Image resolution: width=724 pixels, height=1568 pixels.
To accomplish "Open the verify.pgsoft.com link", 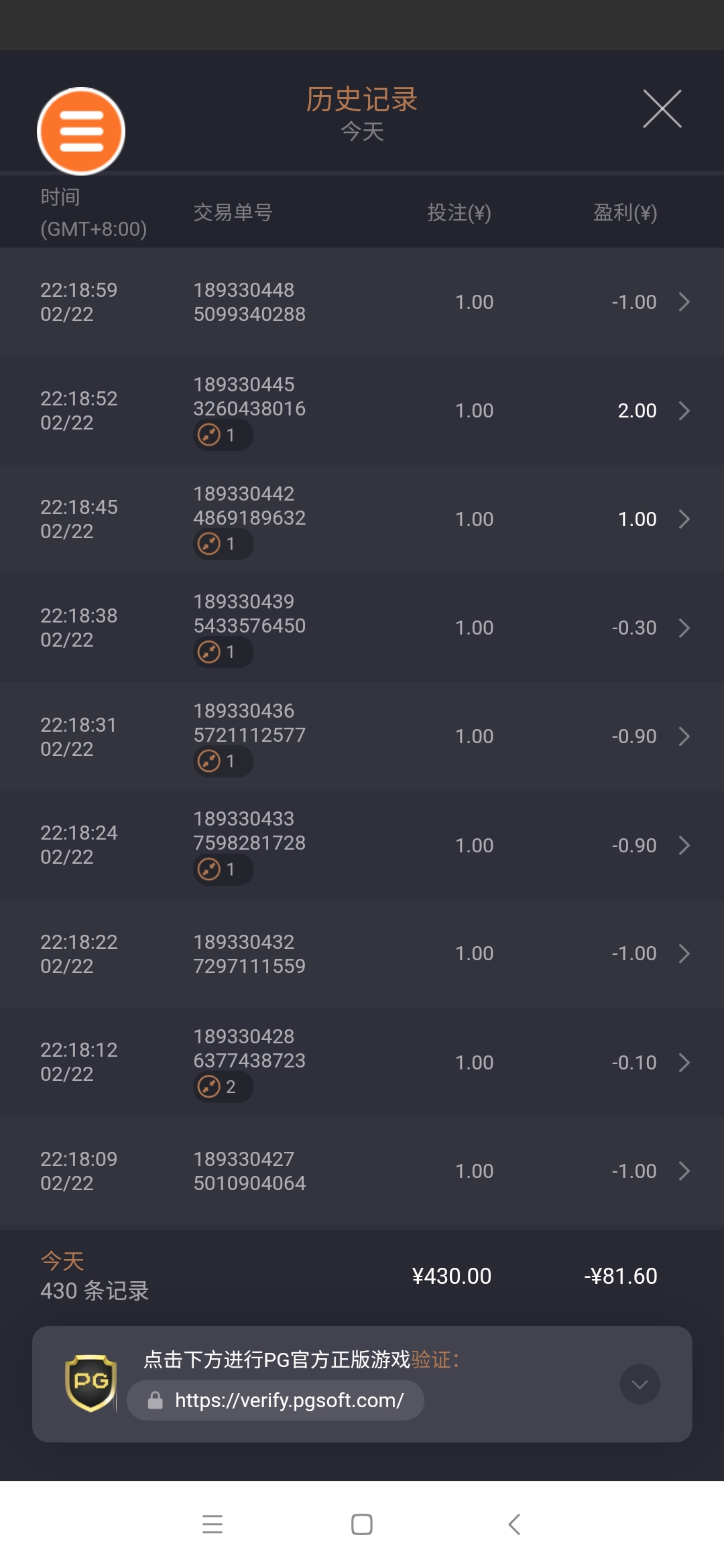I will (288, 1400).
